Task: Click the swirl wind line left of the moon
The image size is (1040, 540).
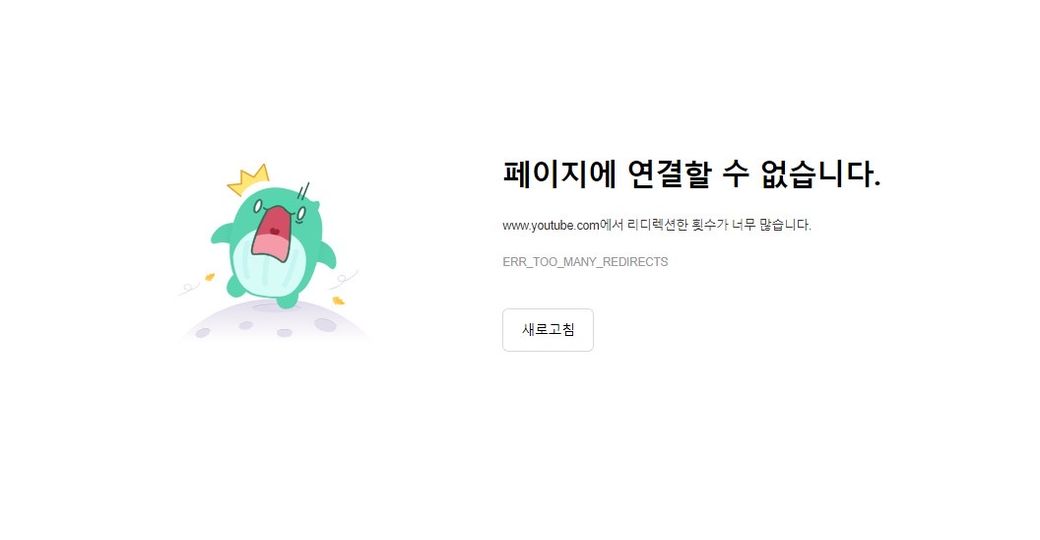Action: [190, 288]
